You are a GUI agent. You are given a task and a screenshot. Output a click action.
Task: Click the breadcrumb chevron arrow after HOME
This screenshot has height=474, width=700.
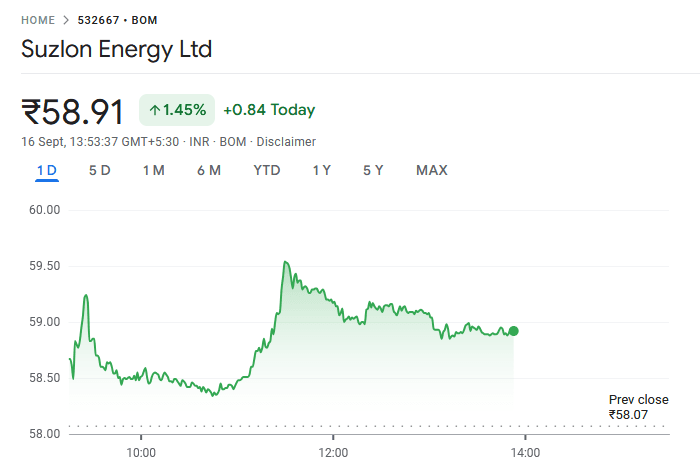point(66,20)
